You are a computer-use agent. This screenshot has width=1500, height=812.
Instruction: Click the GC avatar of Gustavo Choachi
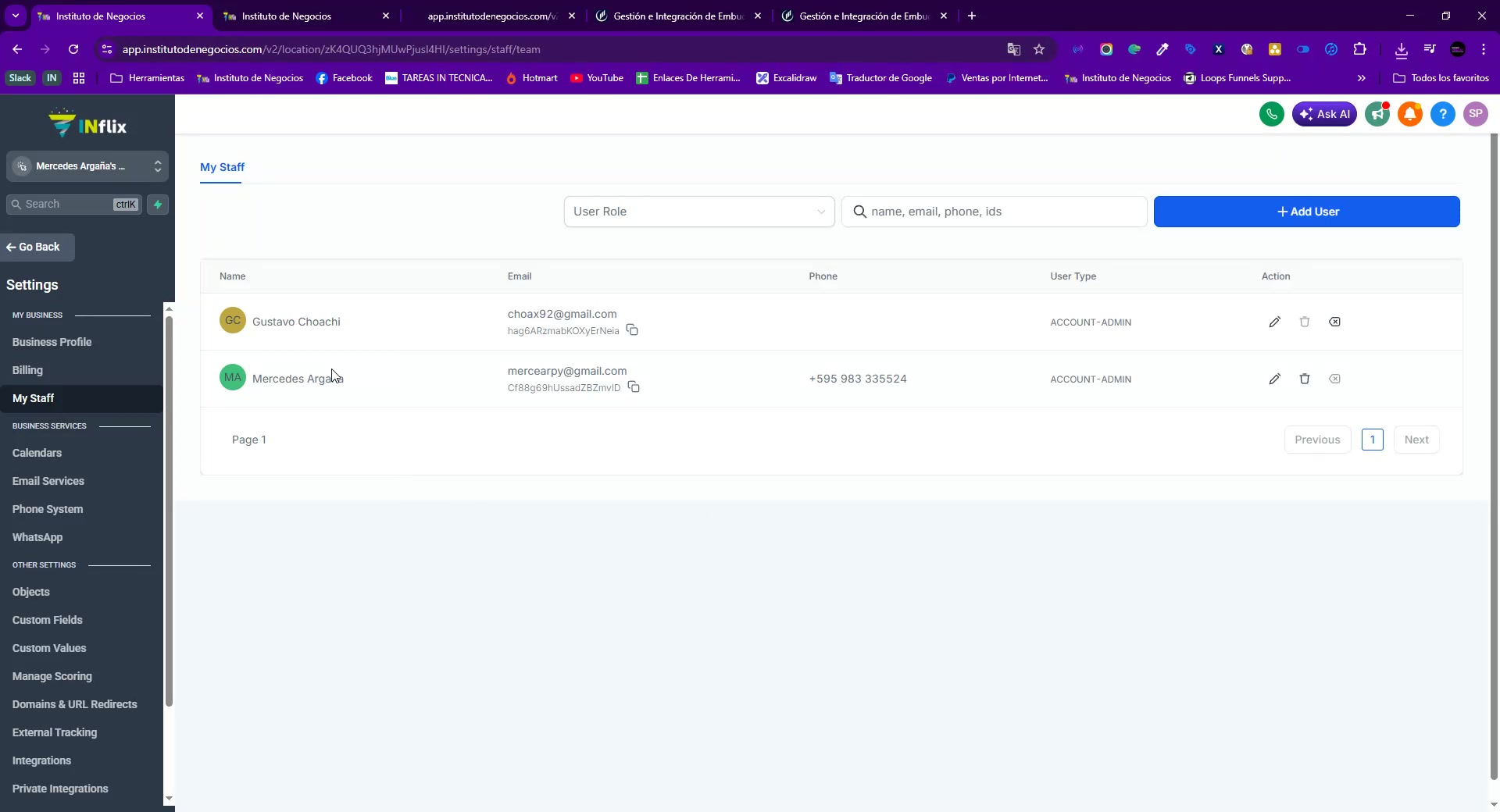(233, 321)
